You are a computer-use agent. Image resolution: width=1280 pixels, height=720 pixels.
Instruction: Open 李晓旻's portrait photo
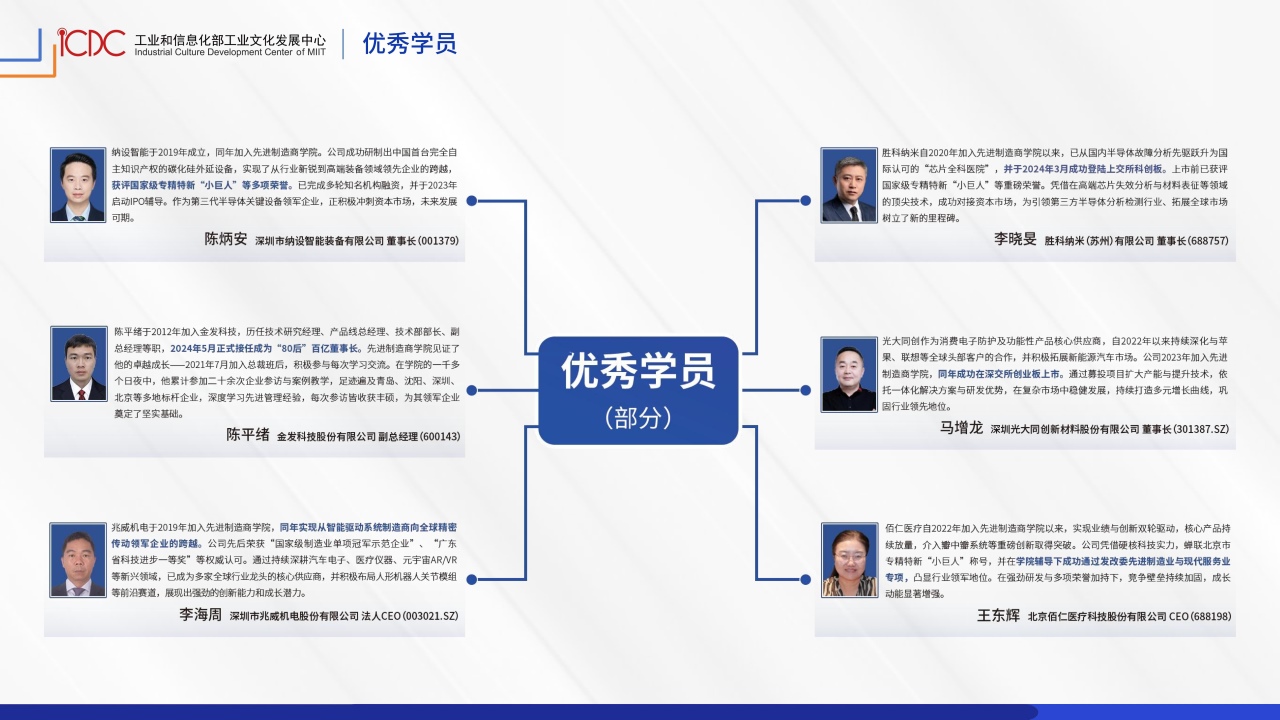[848, 185]
